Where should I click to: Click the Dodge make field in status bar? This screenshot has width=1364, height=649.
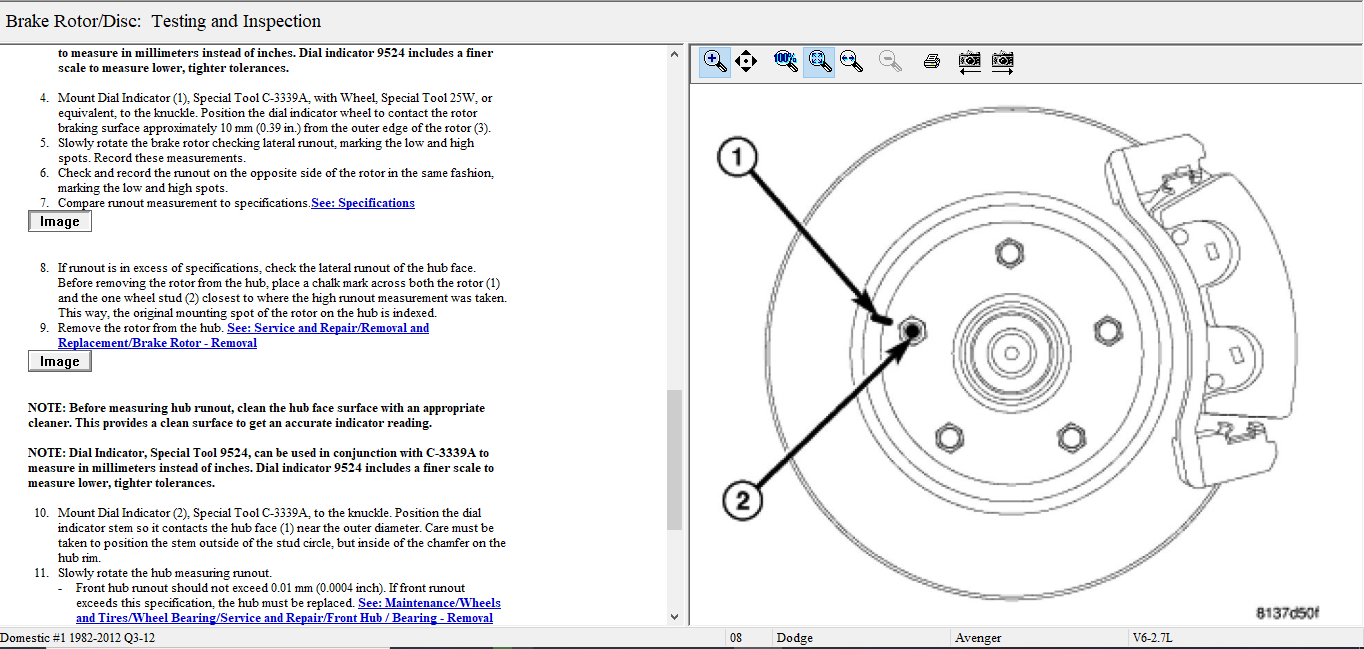point(795,638)
